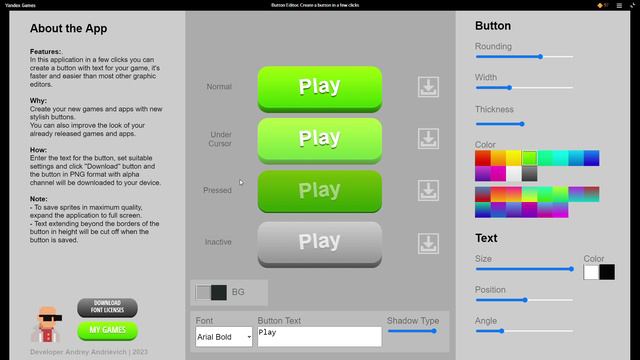This screenshot has width=640, height=360.
Task: Pick the solid magenta button color swatch
Action: click(498, 173)
